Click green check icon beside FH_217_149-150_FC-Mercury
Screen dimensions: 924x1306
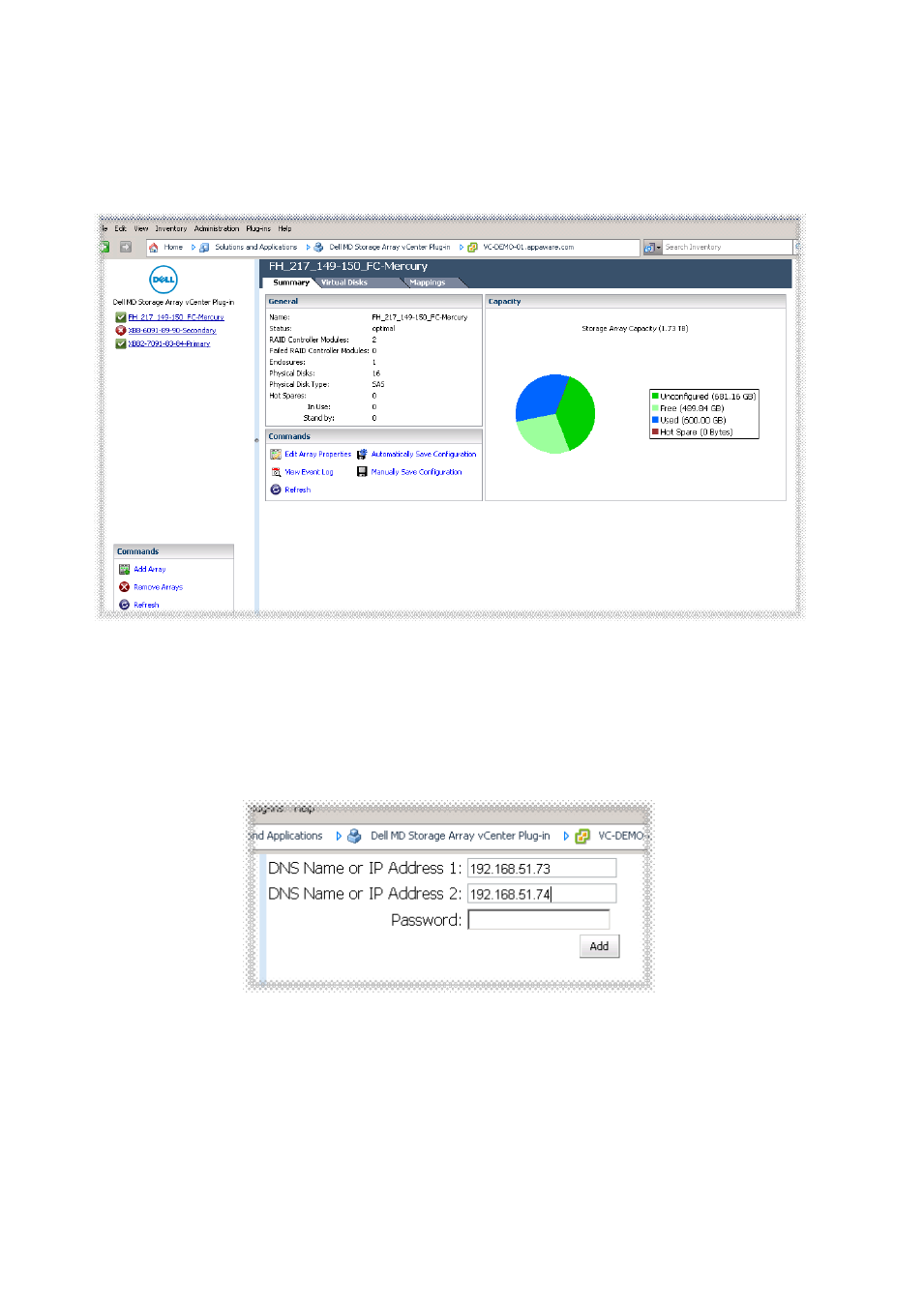tap(121, 317)
